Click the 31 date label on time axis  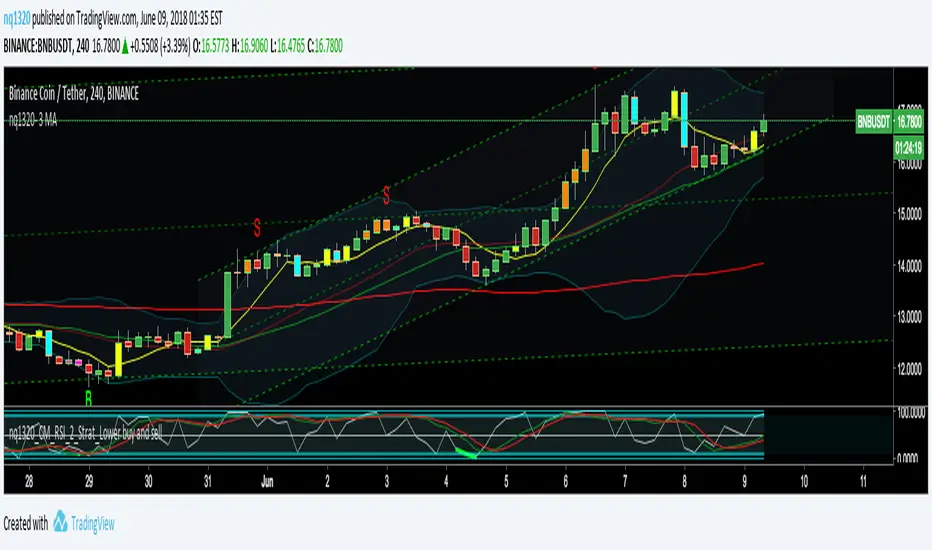[x=207, y=482]
